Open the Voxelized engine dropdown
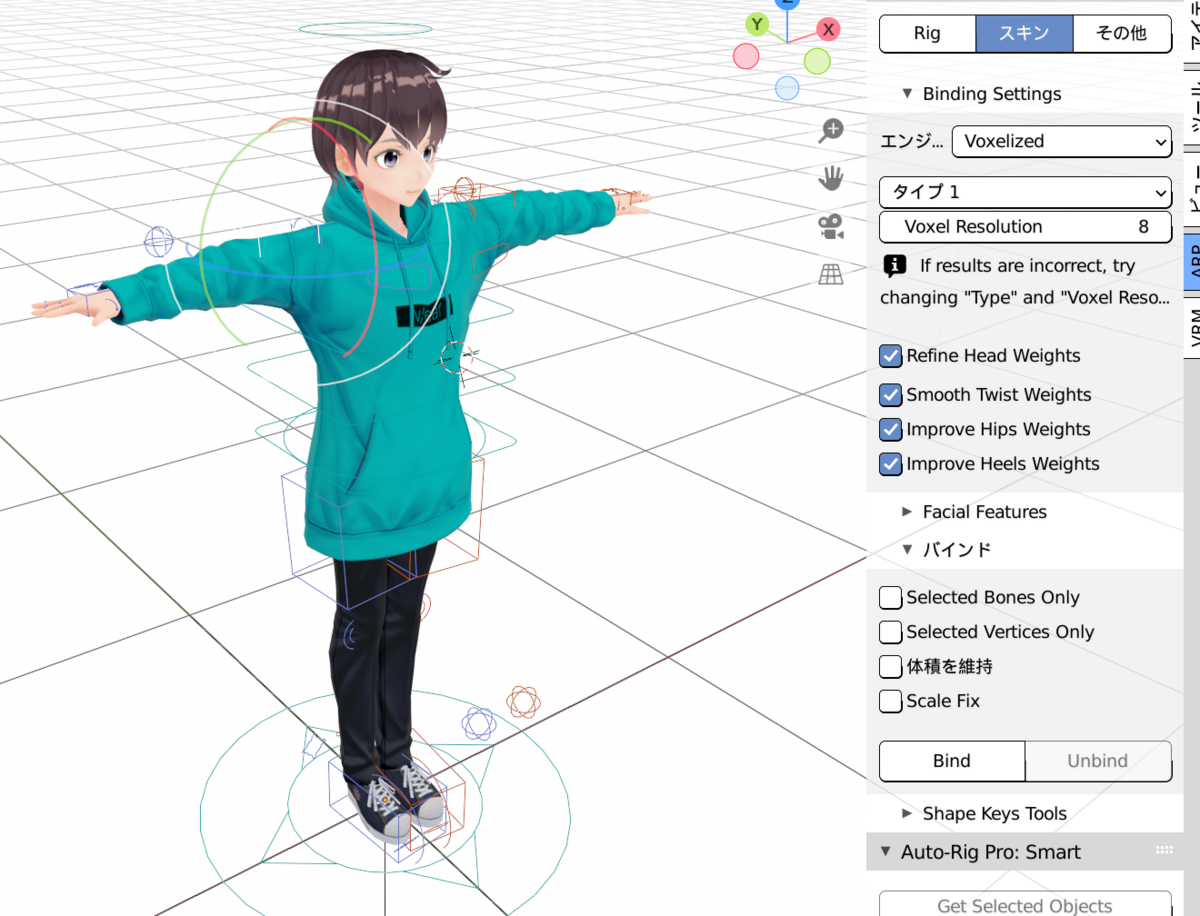 1061,141
